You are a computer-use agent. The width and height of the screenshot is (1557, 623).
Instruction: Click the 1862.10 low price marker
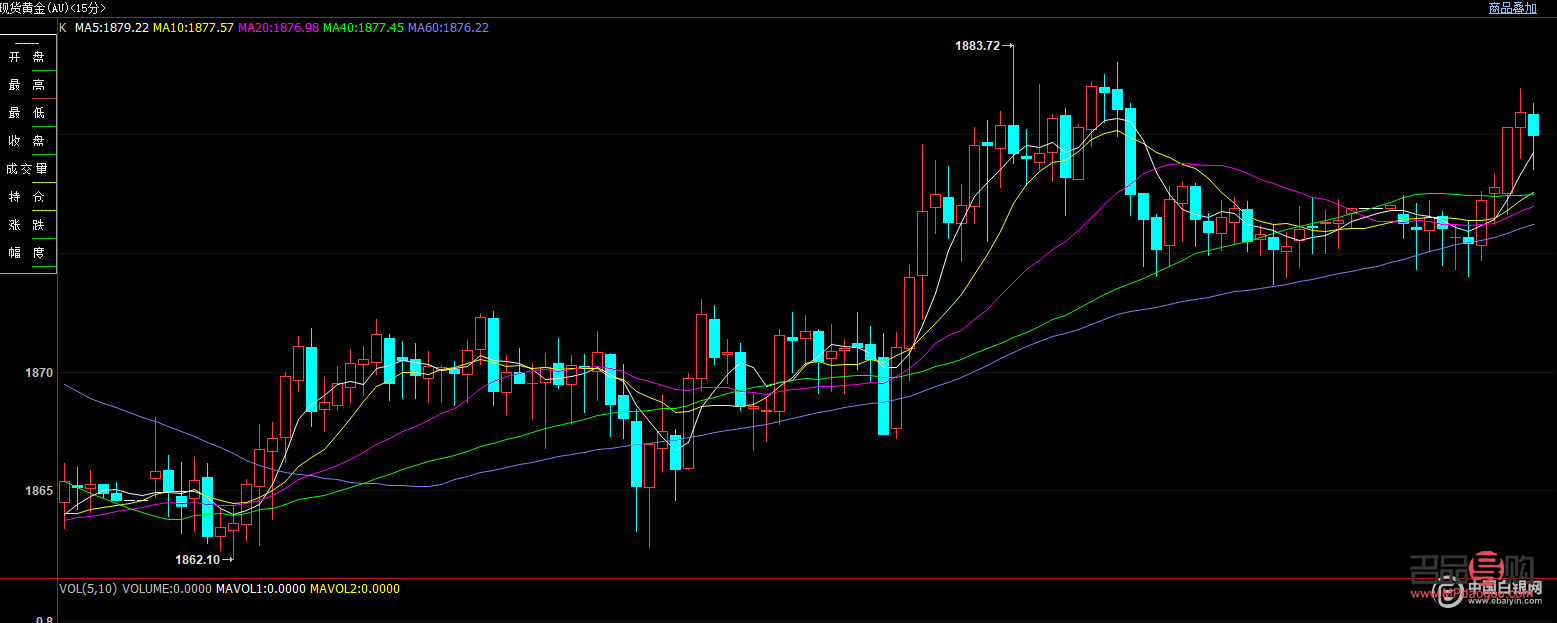[x=198, y=559]
